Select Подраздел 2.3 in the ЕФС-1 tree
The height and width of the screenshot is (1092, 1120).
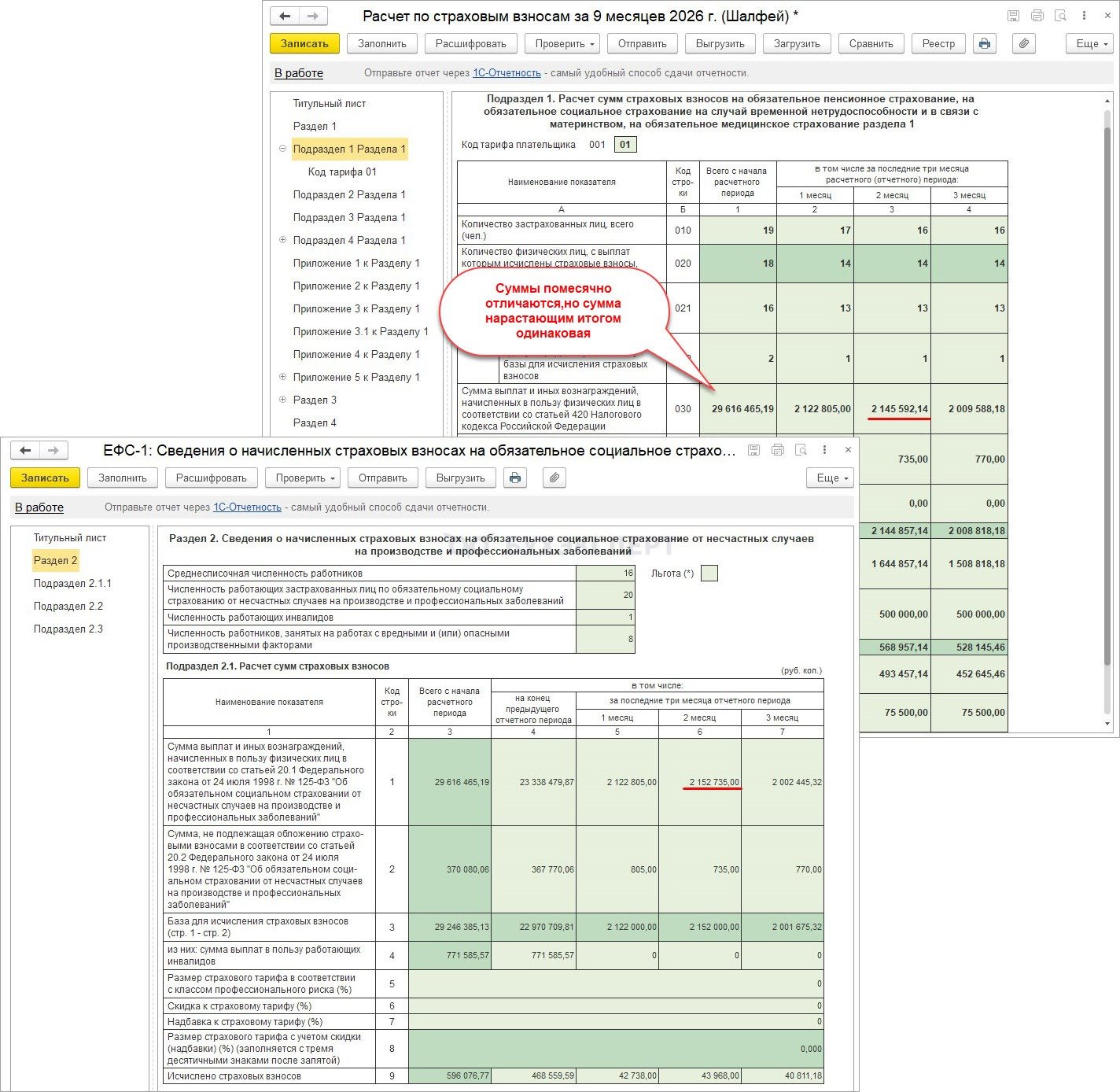[68, 629]
